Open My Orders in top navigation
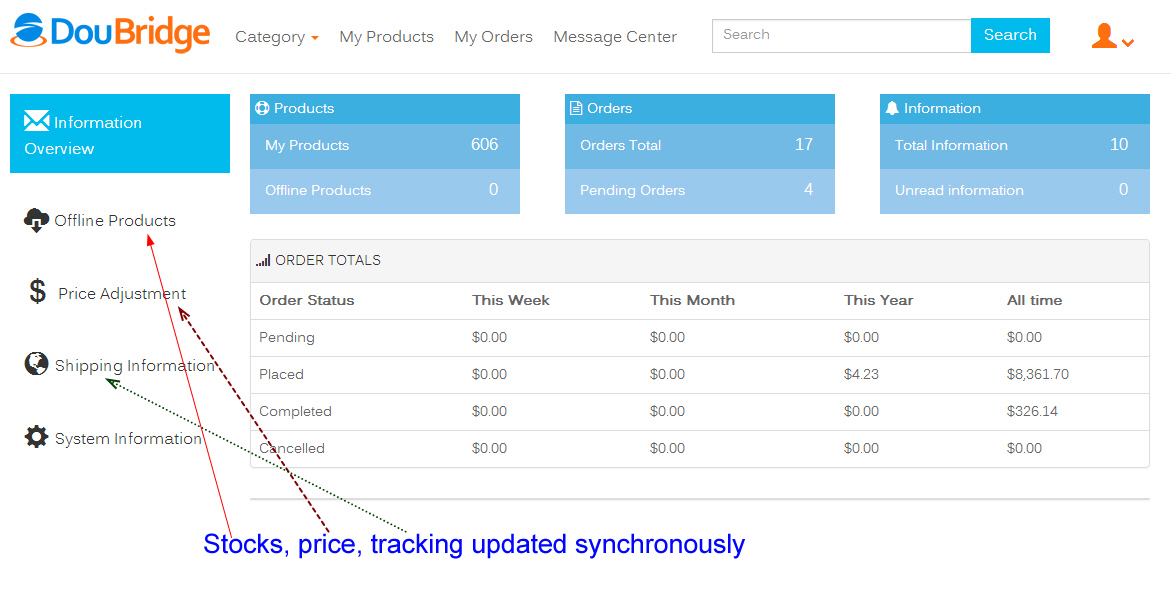 (494, 37)
